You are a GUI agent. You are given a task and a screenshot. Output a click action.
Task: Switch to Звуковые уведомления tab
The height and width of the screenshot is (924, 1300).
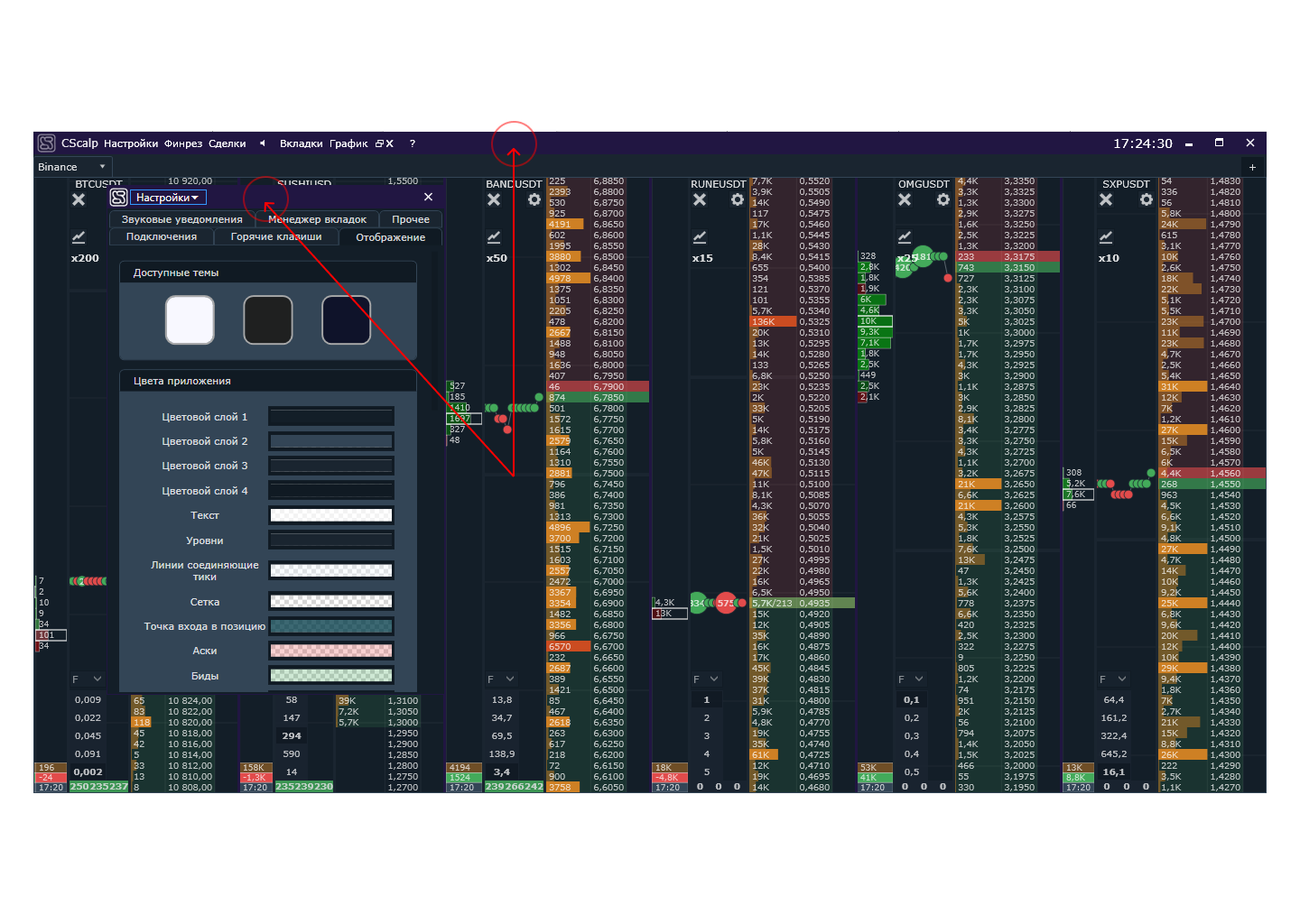coord(182,219)
